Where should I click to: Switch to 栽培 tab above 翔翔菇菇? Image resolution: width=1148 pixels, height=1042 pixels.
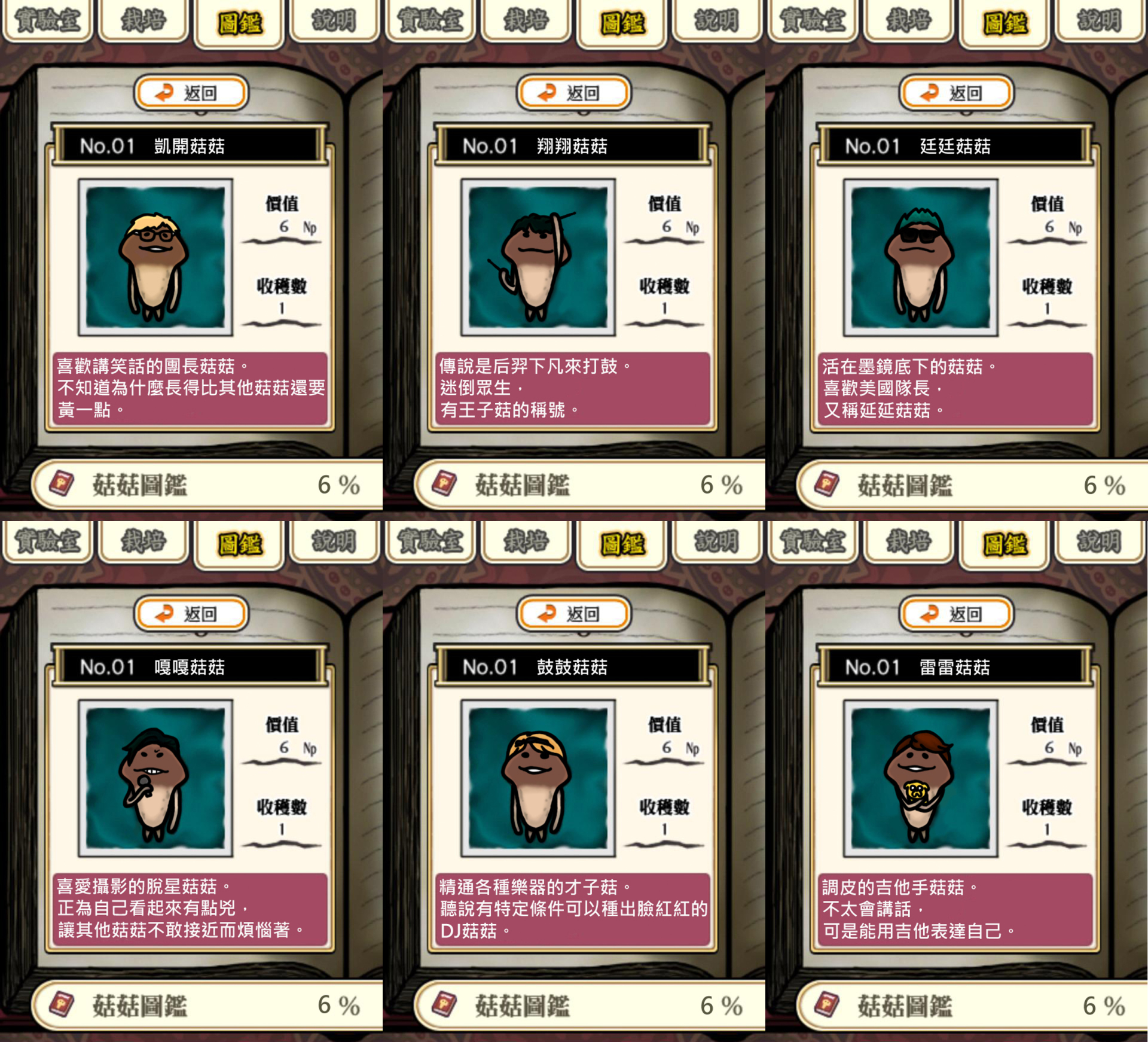click(x=526, y=21)
